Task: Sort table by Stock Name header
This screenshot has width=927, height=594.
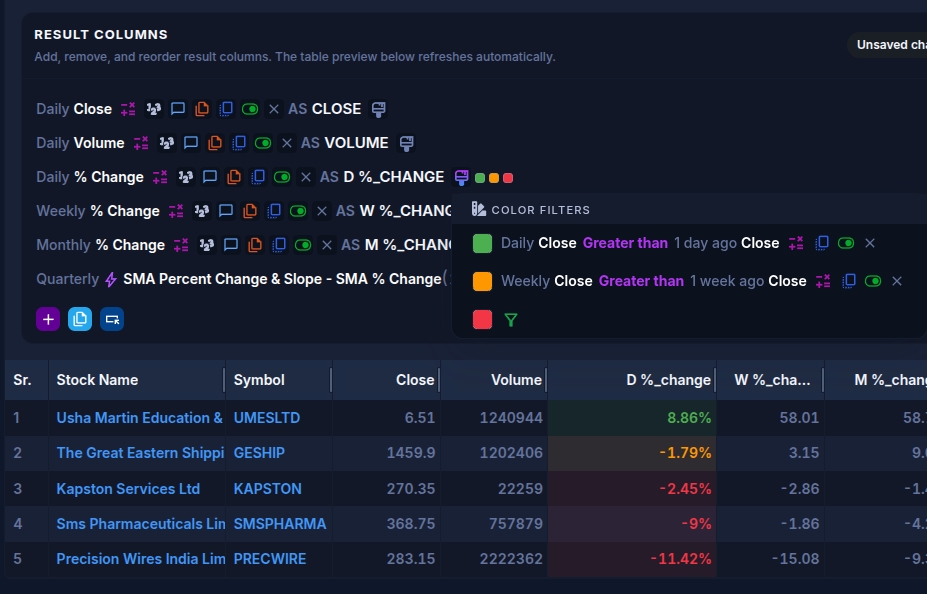Action: pyautogui.click(x=97, y=380)
